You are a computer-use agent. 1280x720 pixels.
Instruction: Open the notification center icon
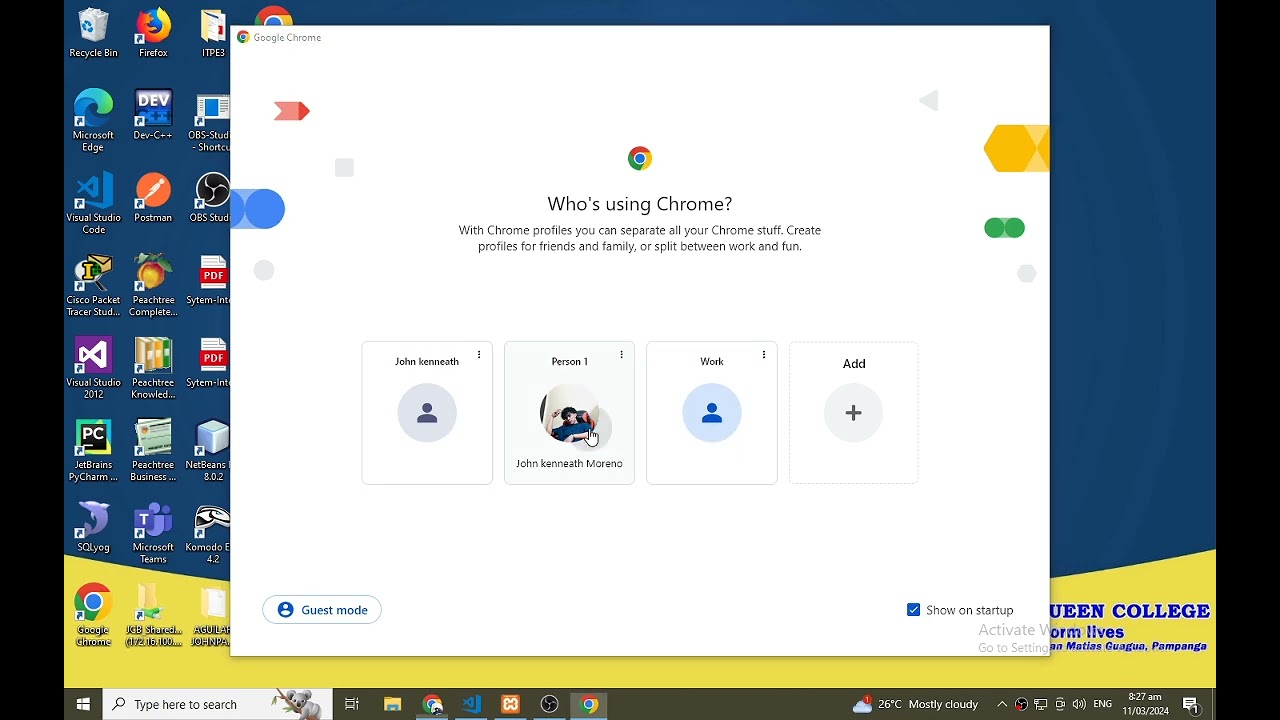[1190, 704]
